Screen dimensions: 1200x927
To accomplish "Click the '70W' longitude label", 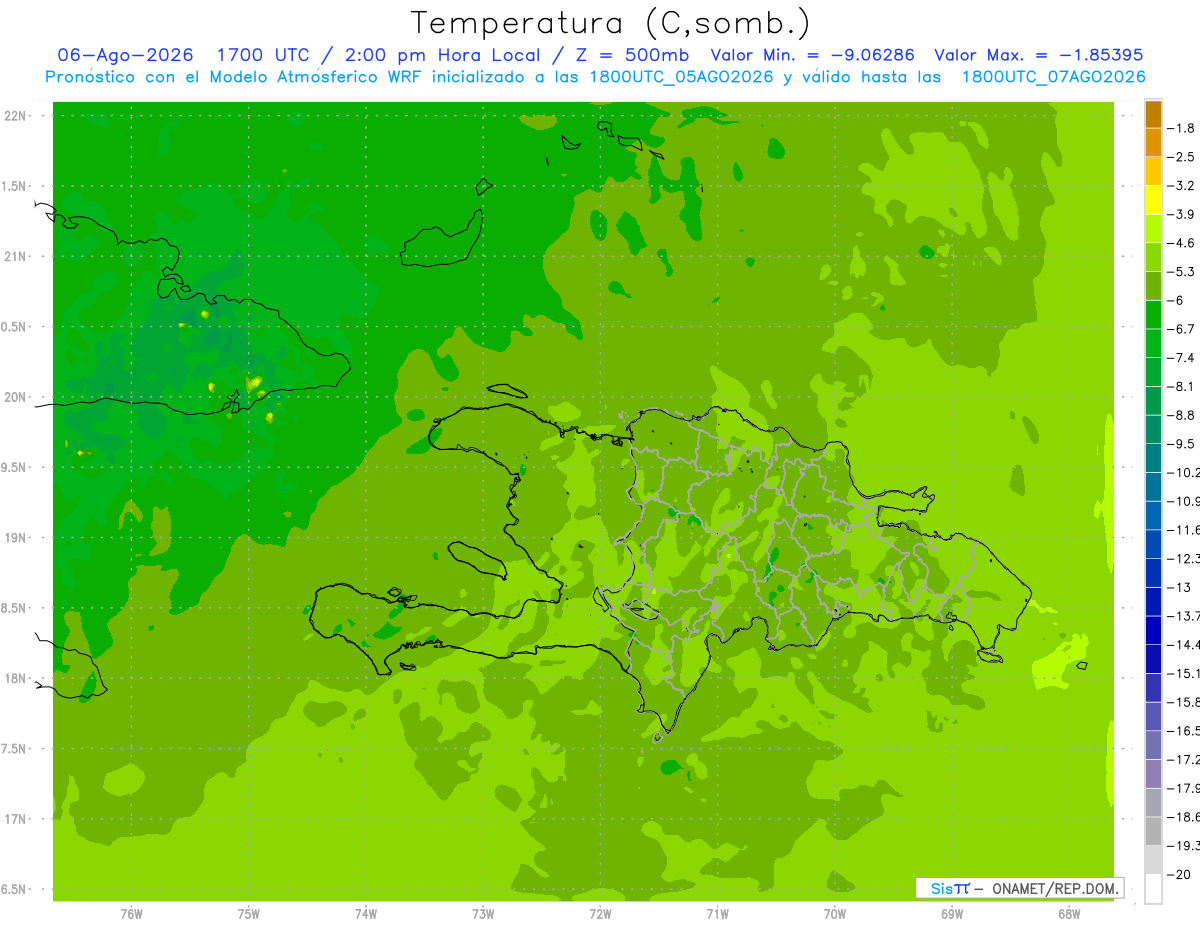I will tap(835, 914).
